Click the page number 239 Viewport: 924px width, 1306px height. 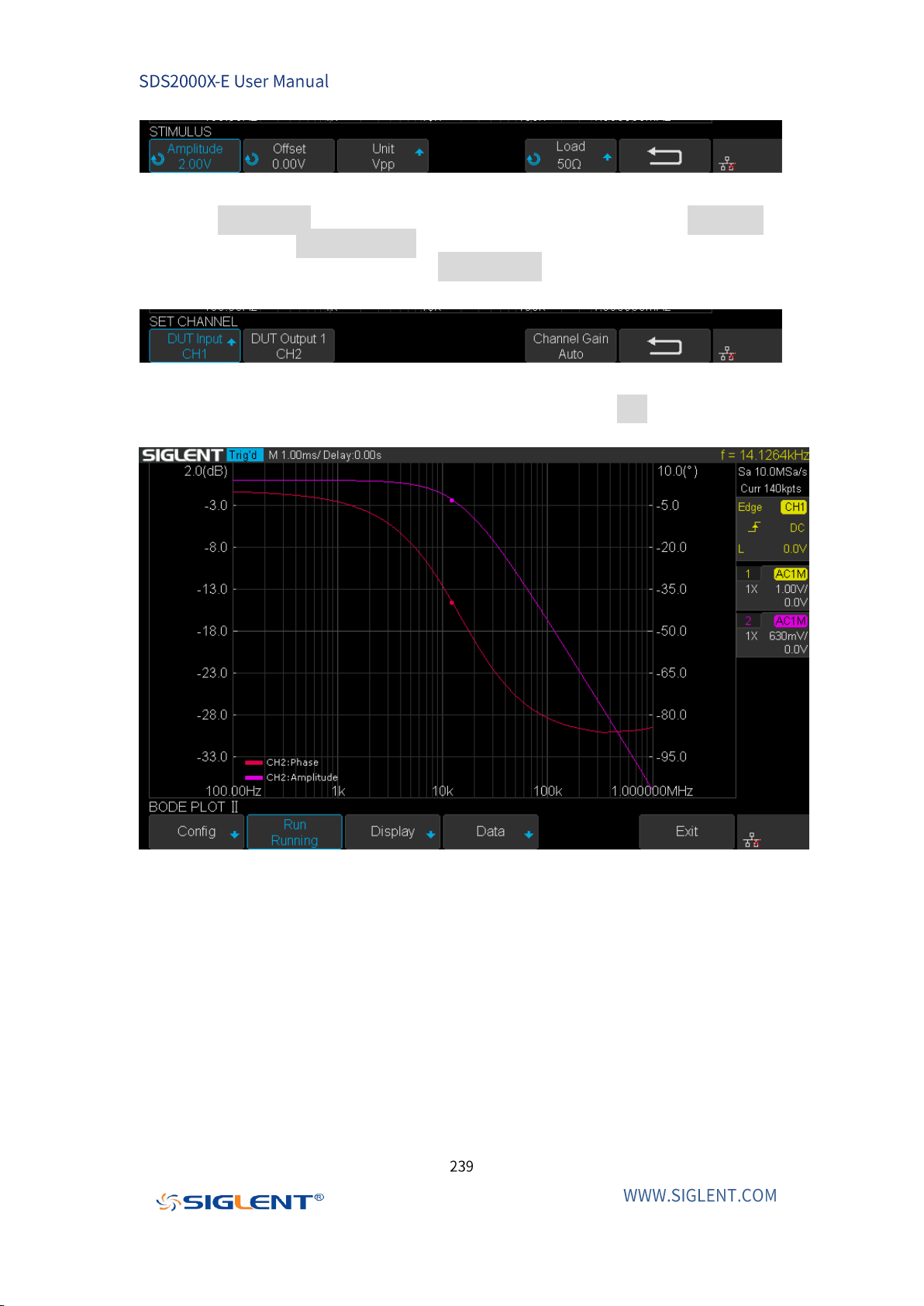tap(461, 1166)
